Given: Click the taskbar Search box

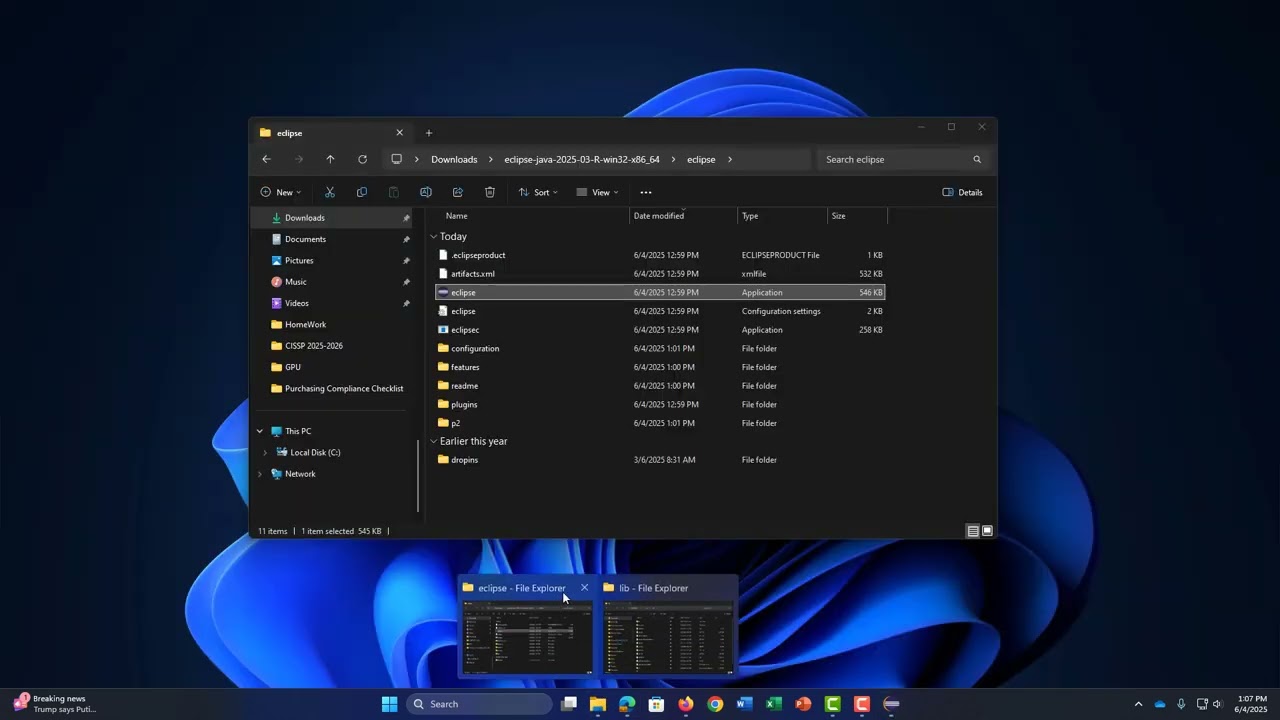Looking at the screenshot, I should coord(479,704).
